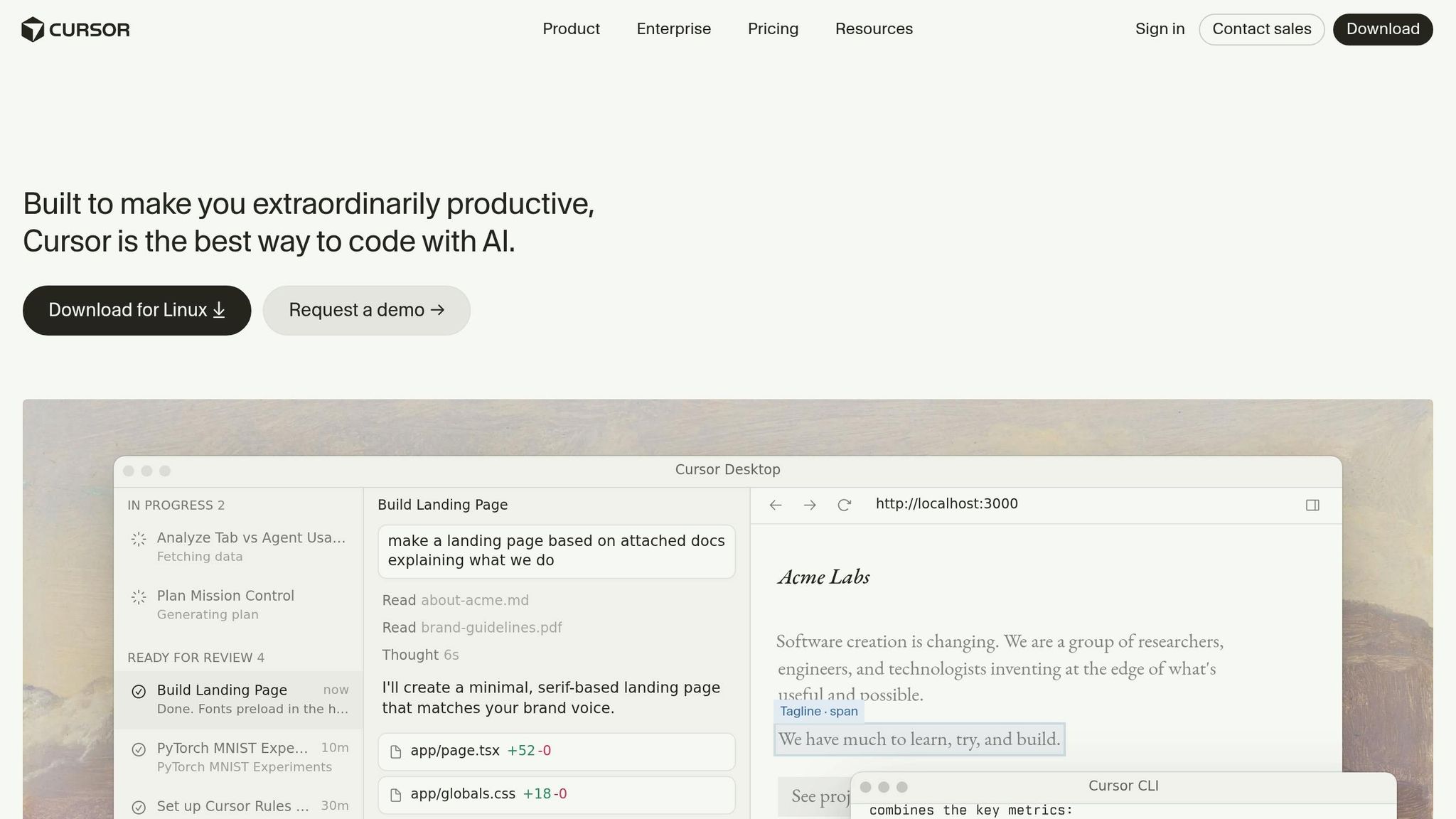Click the localhost:3000 address field
The image size is (1456, 819).
pyautogui.click(x=946, y=504)
